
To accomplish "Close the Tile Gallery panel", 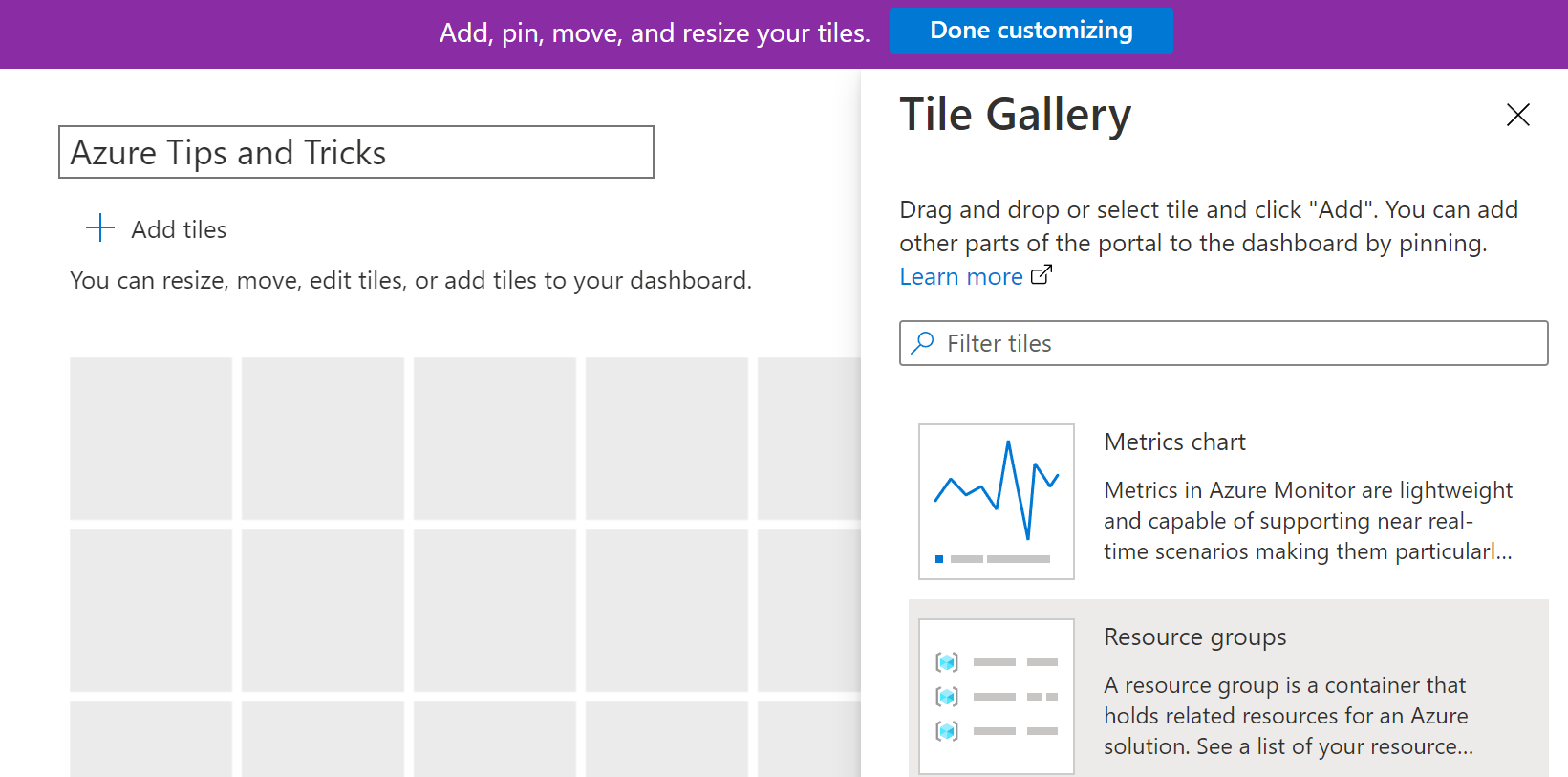I will pos(1517,115).
